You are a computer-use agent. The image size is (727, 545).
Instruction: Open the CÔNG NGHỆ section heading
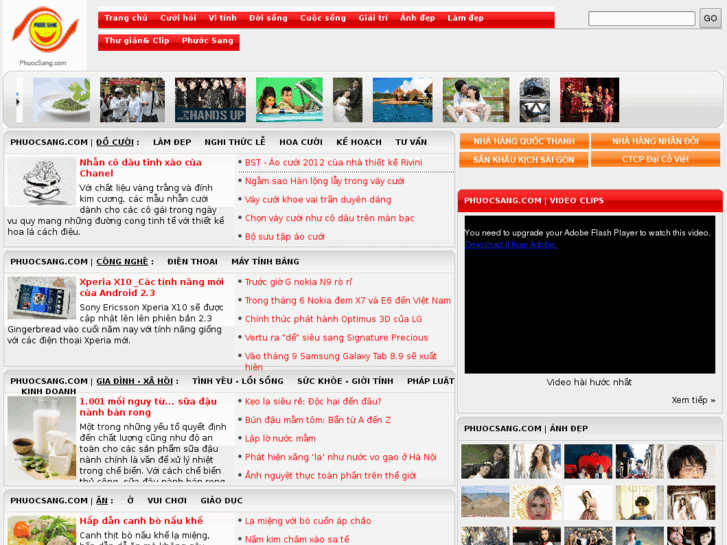click(122, 262)
